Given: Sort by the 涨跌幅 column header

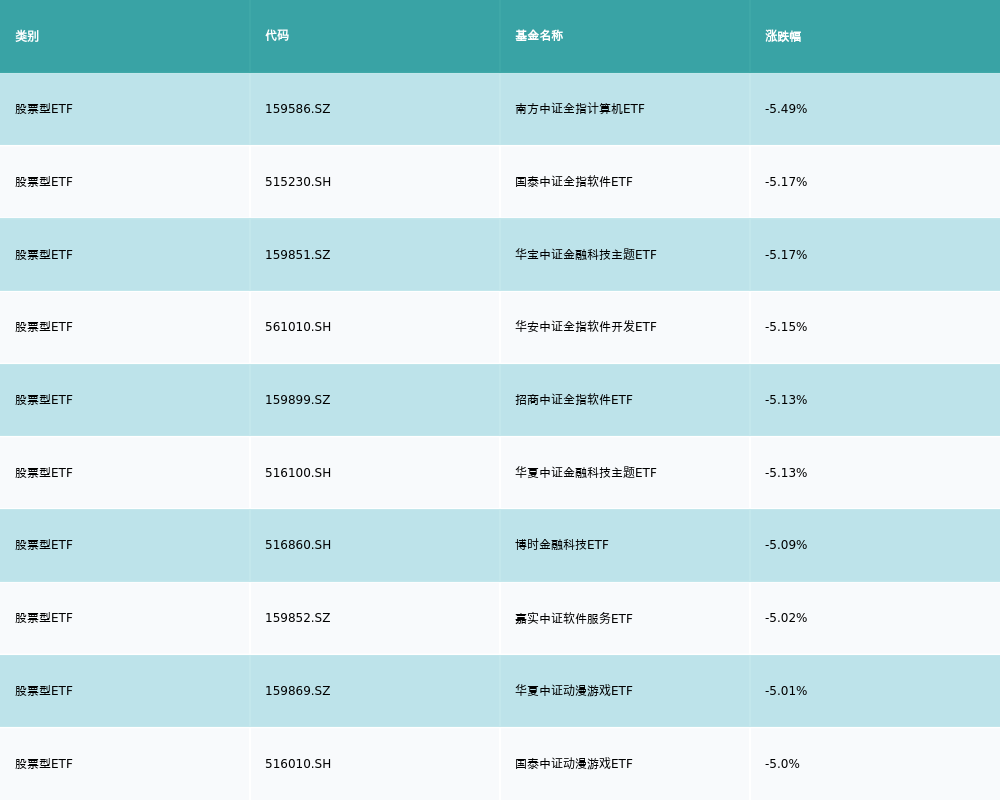Looking at the screenshot, I should pos(783,36).
